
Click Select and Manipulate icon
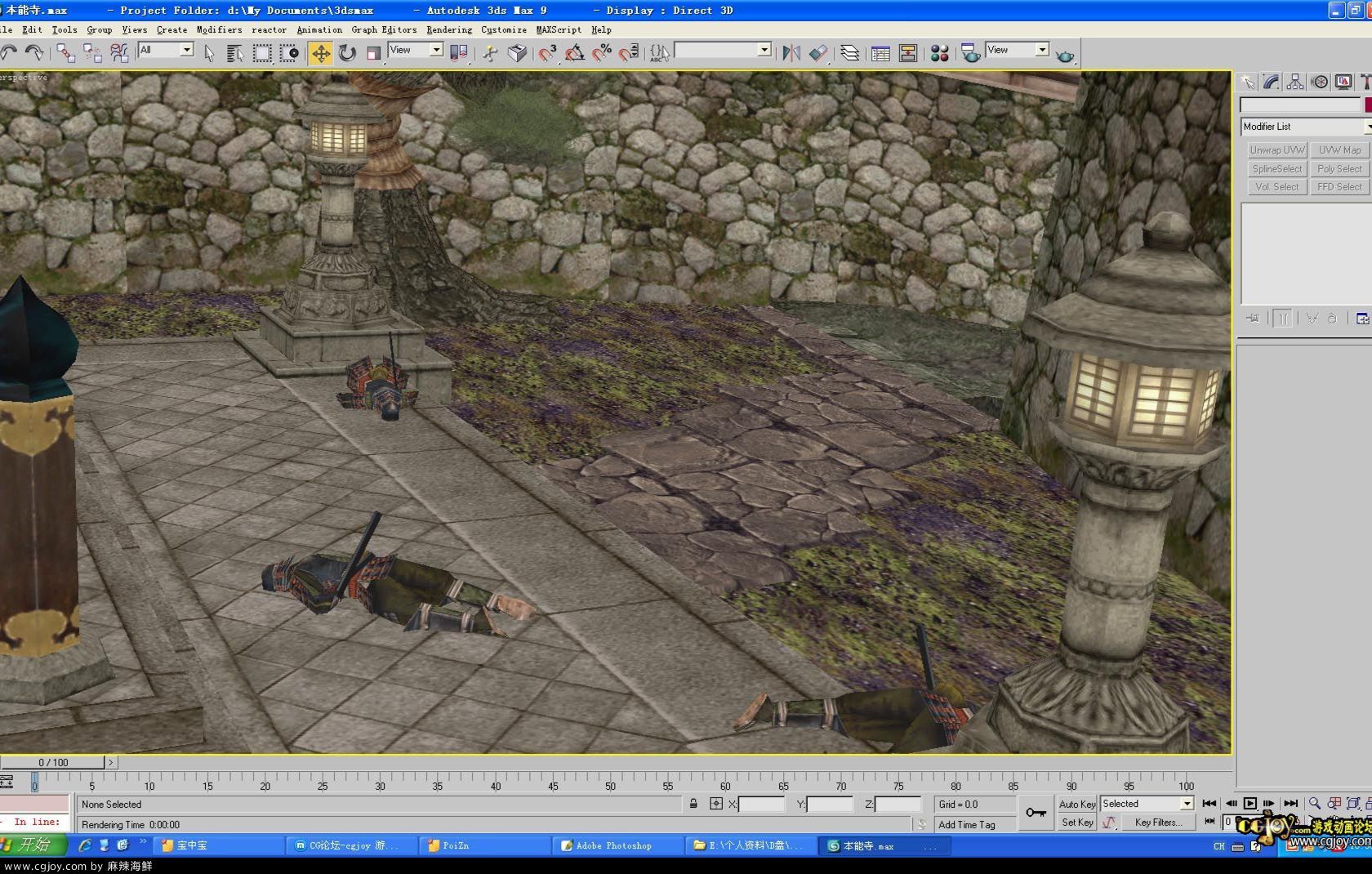tap(490, 53)
